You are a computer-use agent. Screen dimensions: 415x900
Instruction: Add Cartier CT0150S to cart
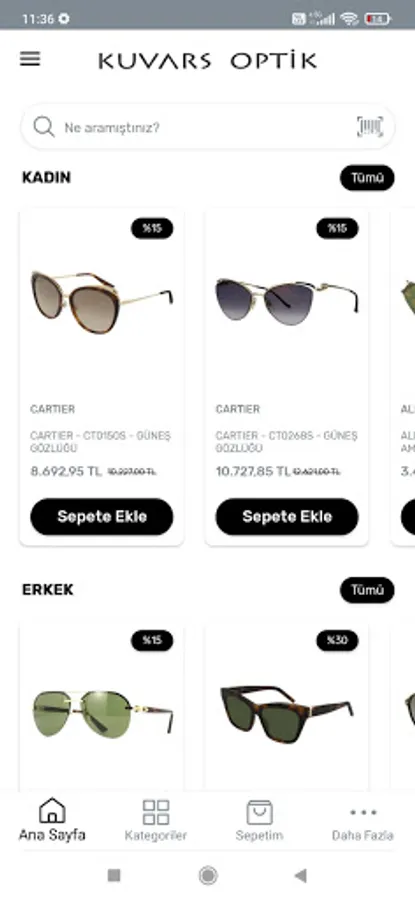(102, 517)
